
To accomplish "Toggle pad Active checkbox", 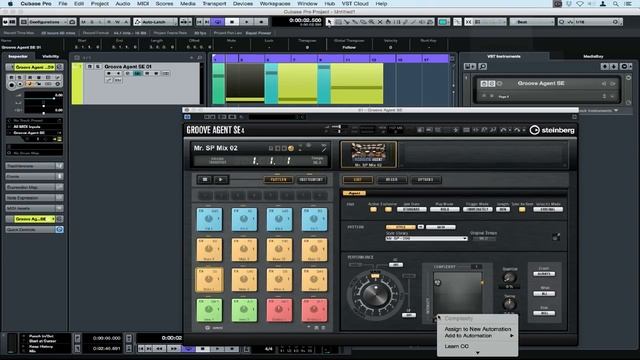I will pyautogui.click(x=373, y=209).
